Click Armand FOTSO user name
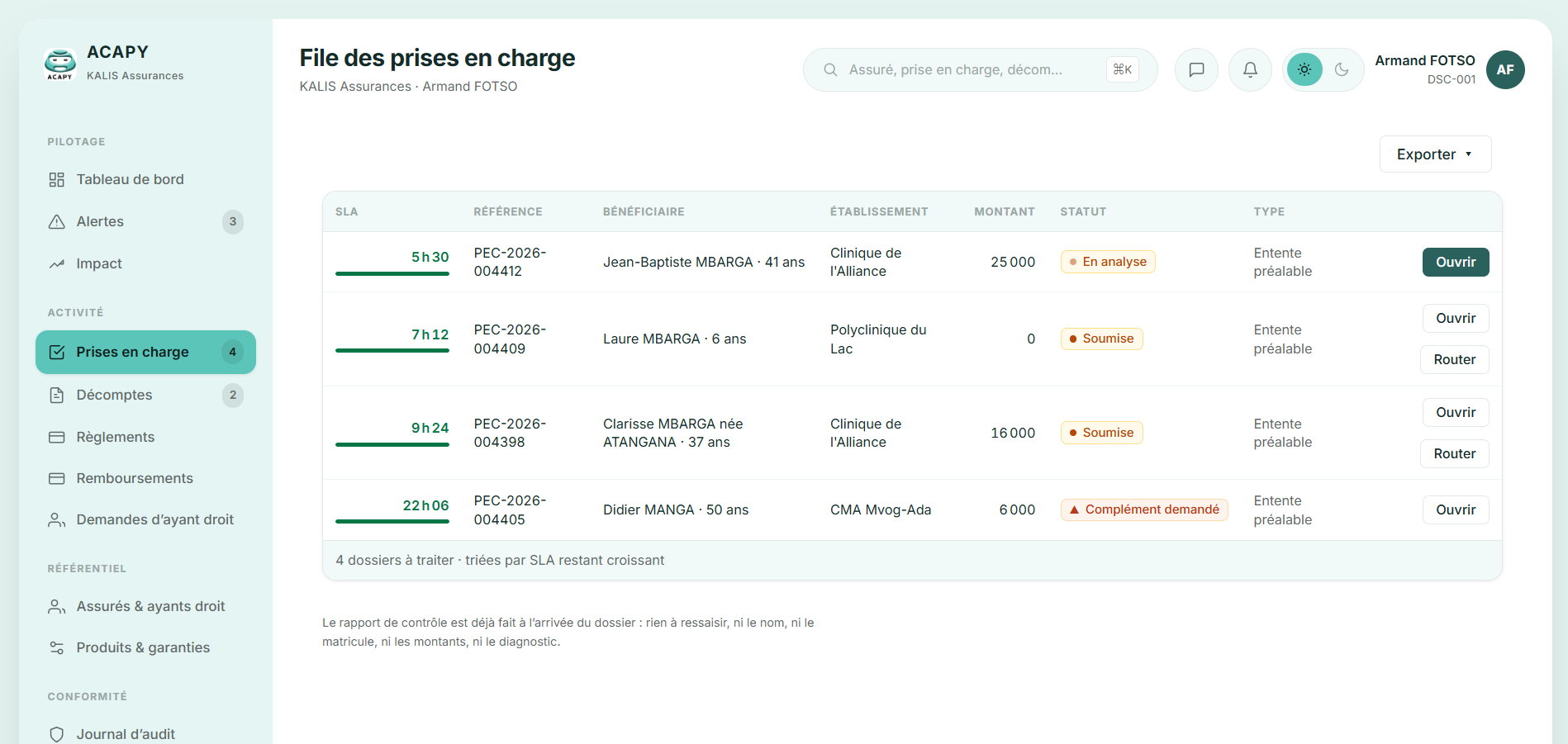The image size is (1568, 744). click(x=1425, y=60)
